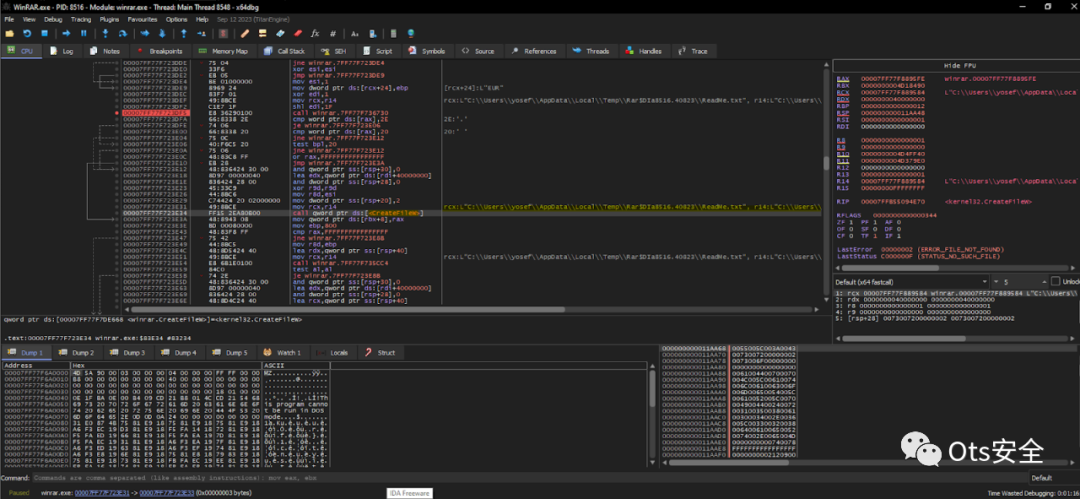Click the Run arrow icon

pos(64,33)
